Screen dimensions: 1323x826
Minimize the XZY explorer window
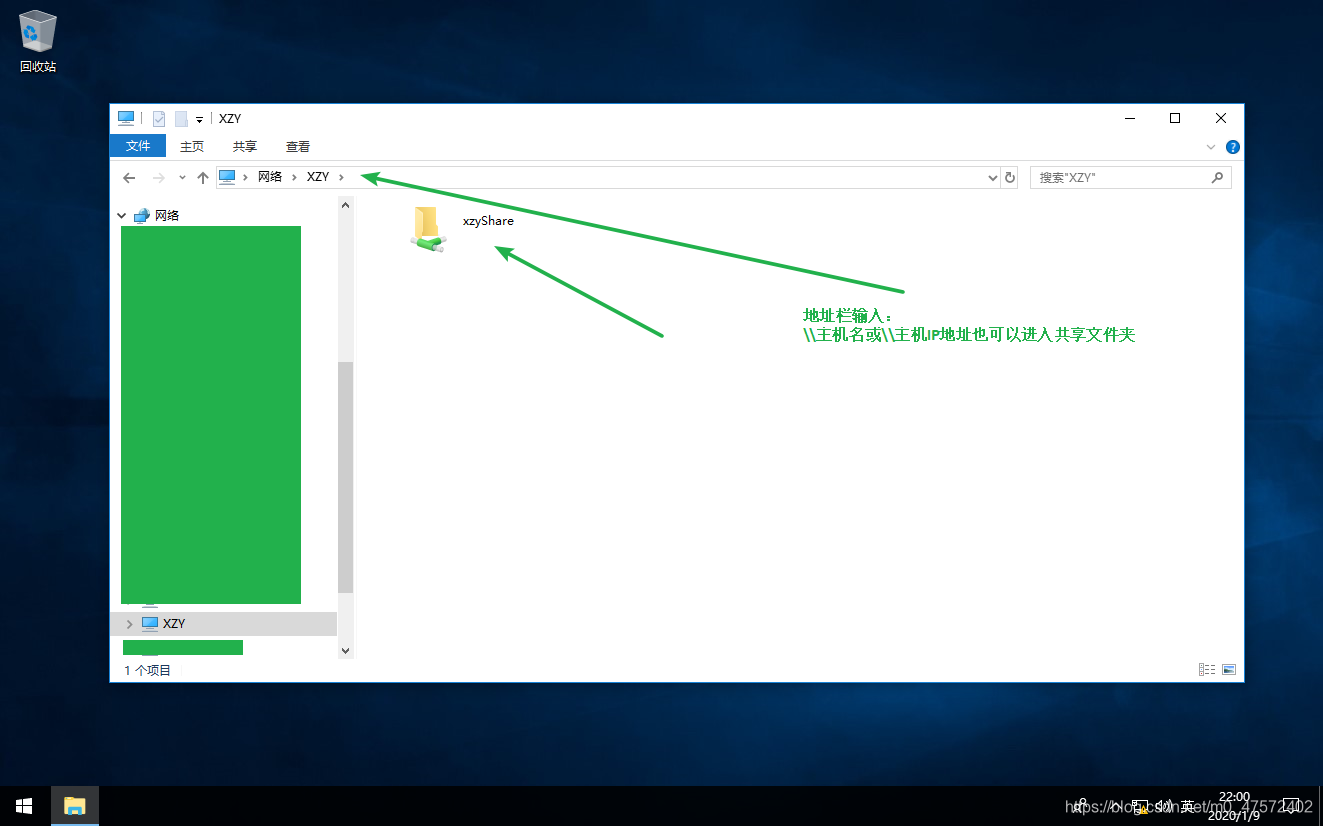(1130, 118)
